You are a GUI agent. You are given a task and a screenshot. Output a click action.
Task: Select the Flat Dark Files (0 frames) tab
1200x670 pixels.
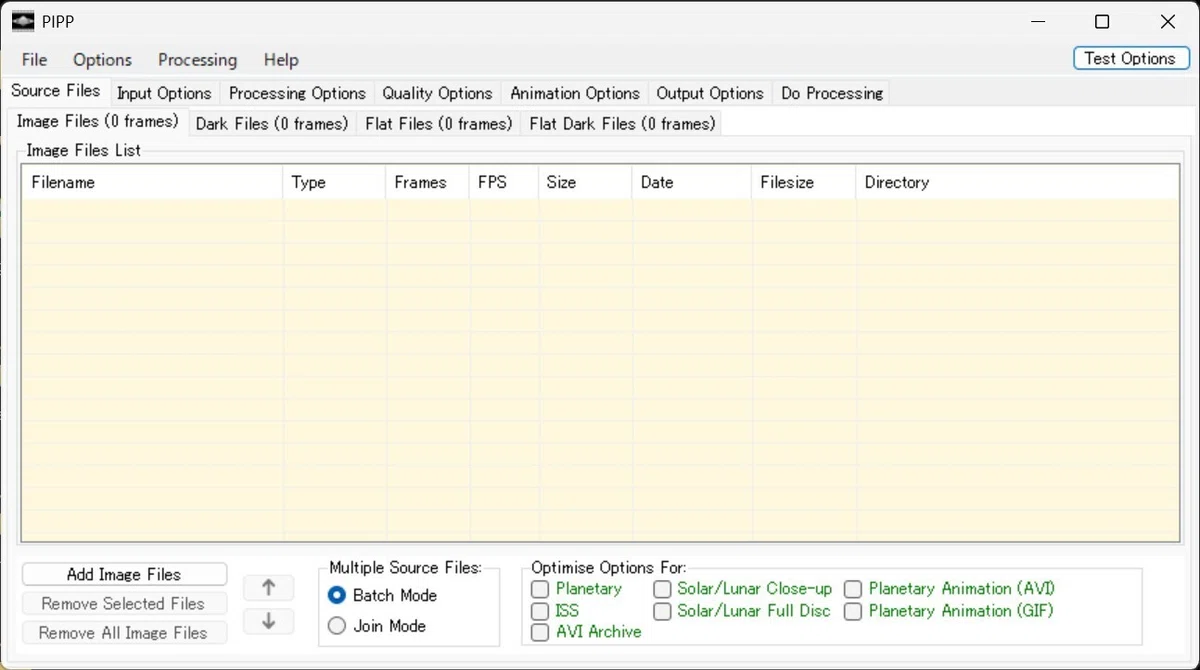point(622,124)
